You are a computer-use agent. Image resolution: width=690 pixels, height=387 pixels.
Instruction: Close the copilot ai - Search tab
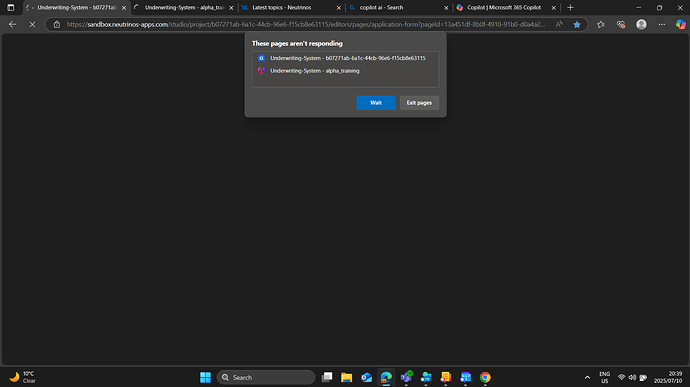(446, 8)
